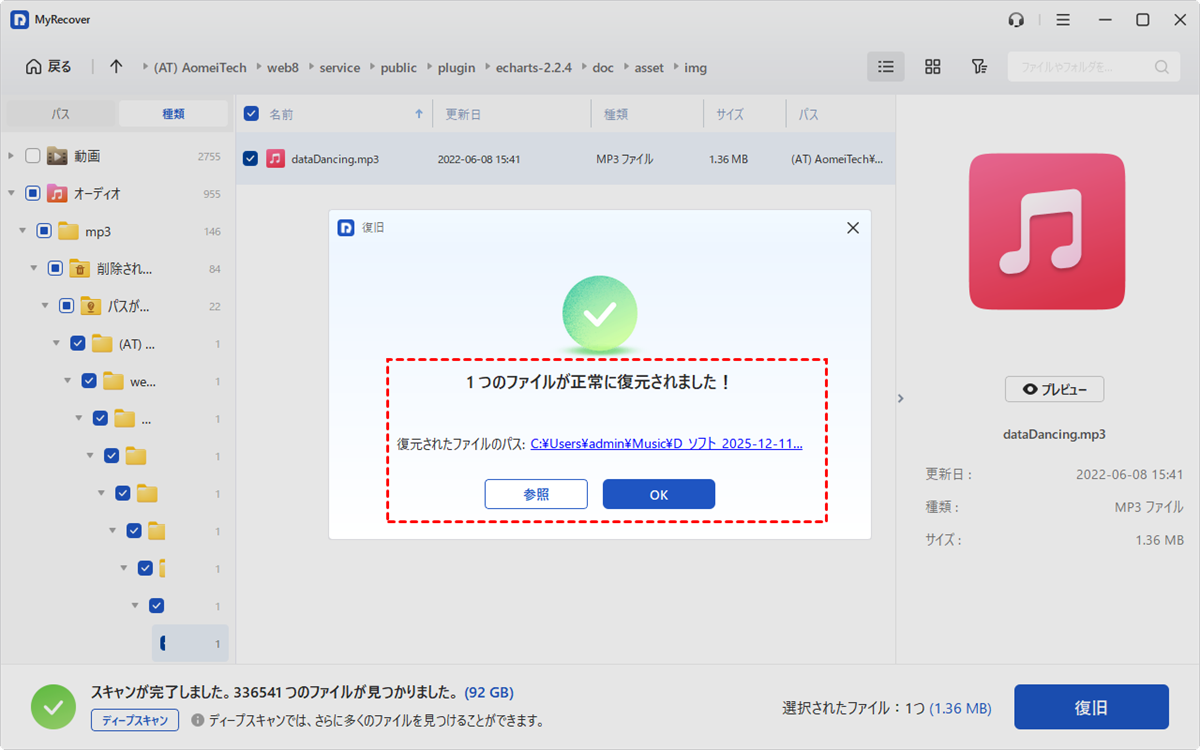Collapse the mp3 folder node

point(22,232)
